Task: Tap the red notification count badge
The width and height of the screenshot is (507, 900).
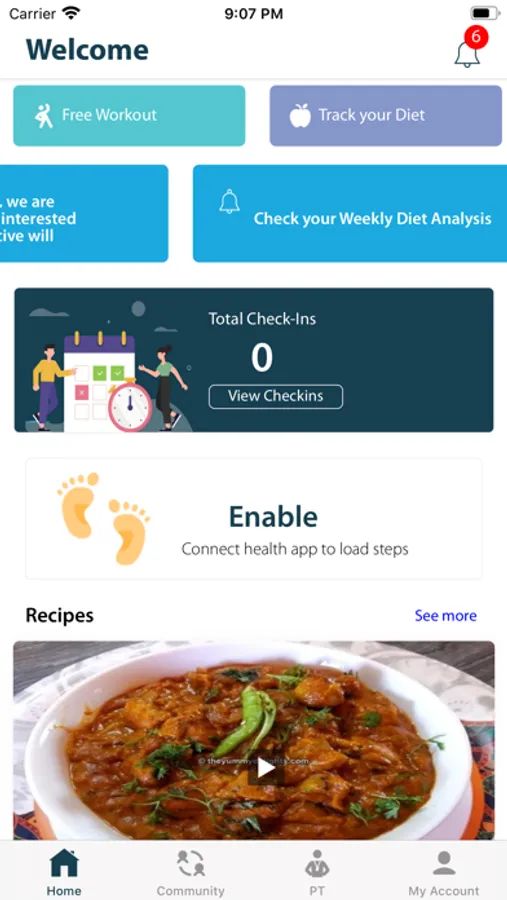Action: (476, 37)
